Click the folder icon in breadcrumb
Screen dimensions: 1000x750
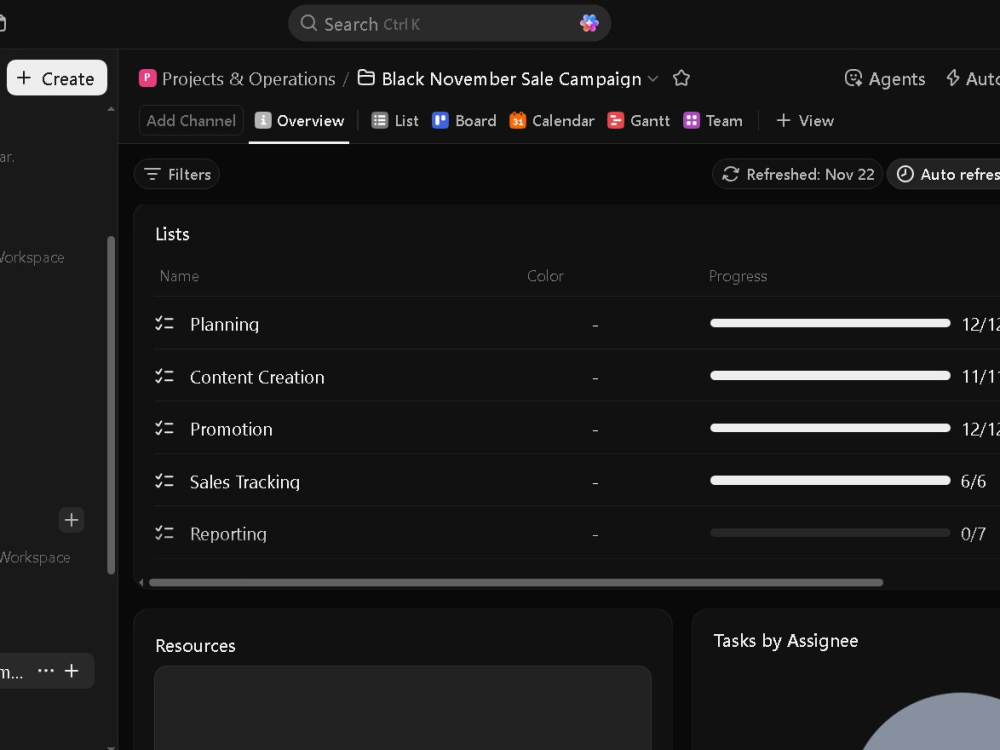(x=366, y=78)
